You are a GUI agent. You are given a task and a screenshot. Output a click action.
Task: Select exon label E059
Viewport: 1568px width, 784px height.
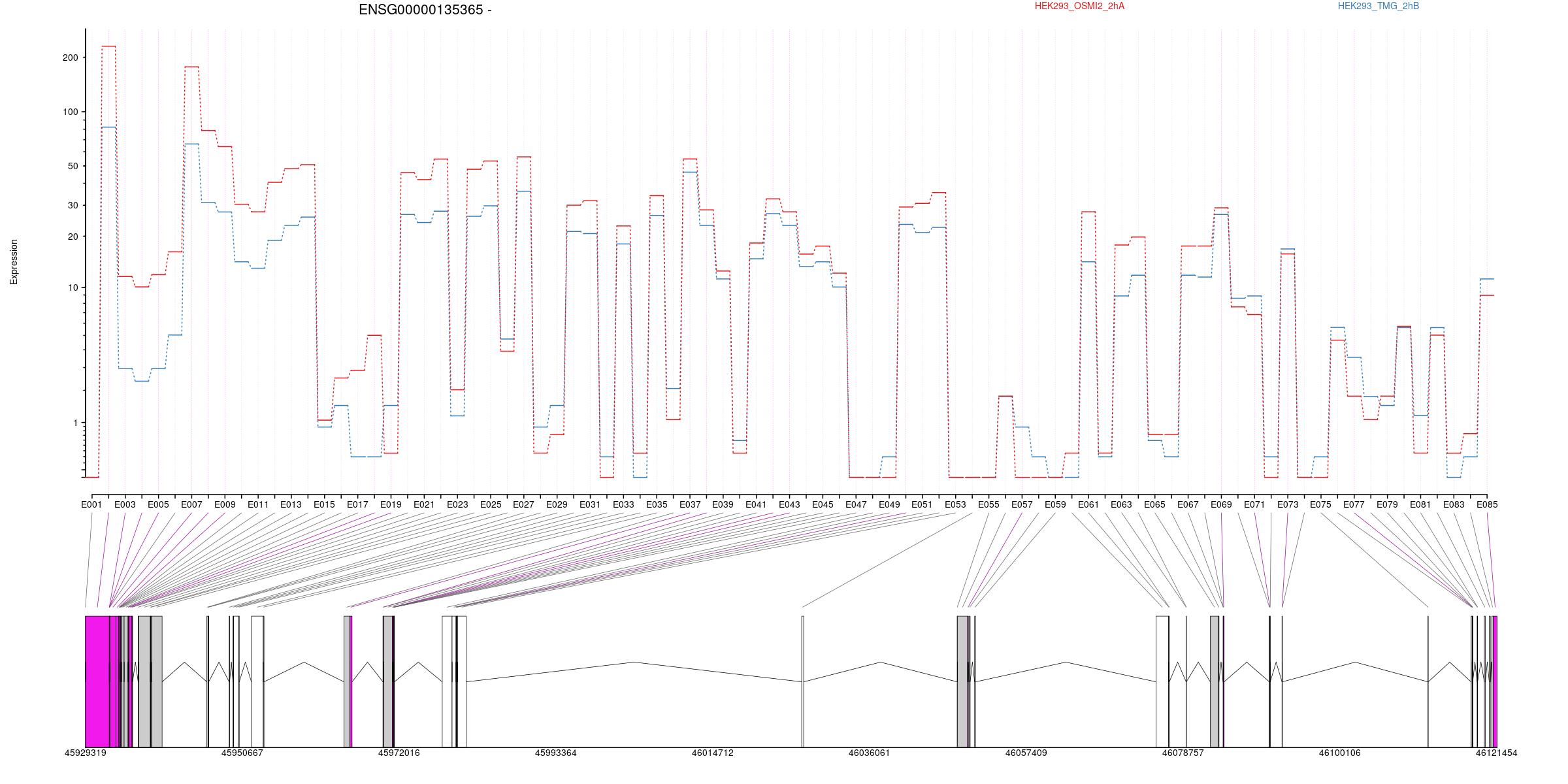1055,504
